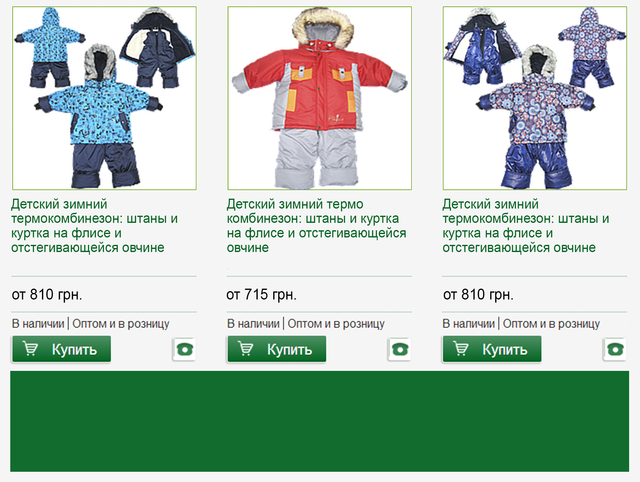Open middle product title 'термо комбинезон' link
The image size is (640, 482).
click(x=316, y=226)
